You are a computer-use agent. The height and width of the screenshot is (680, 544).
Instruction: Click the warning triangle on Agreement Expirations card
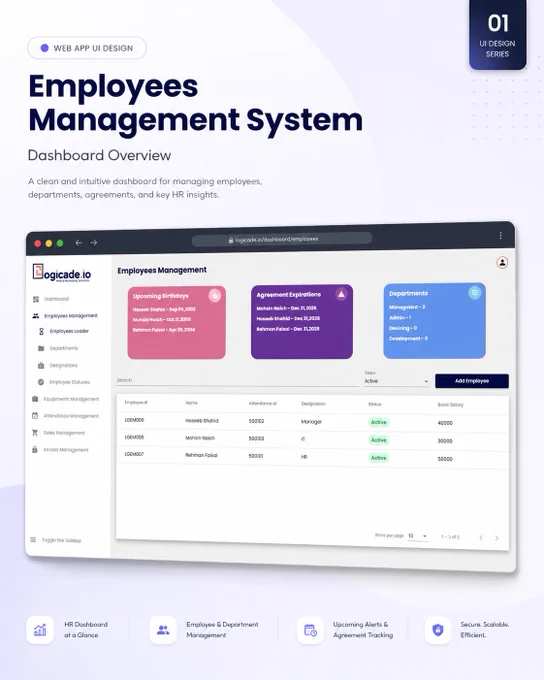click(x=341, y=294)
